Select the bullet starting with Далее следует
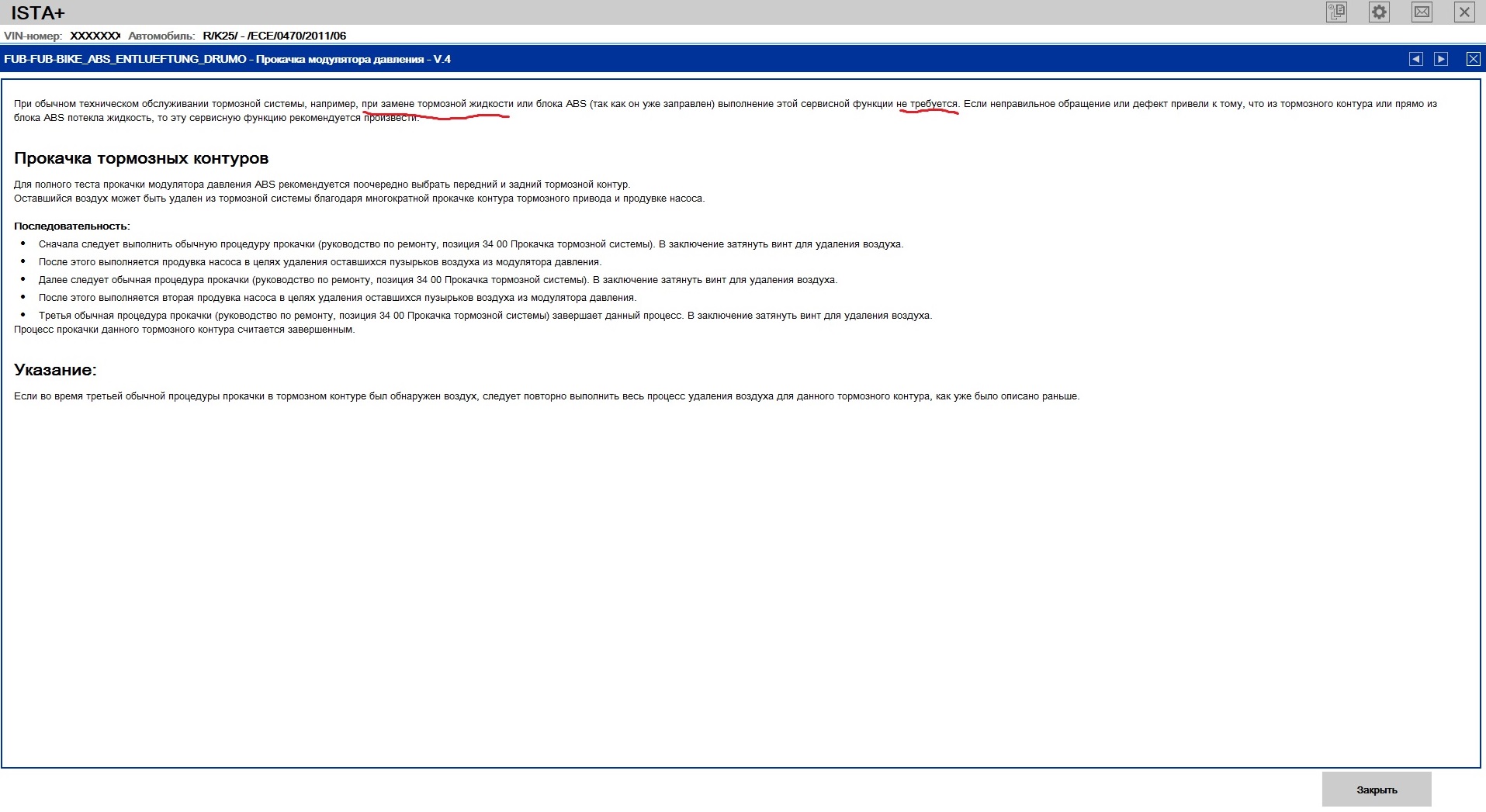 pos(438,280)
